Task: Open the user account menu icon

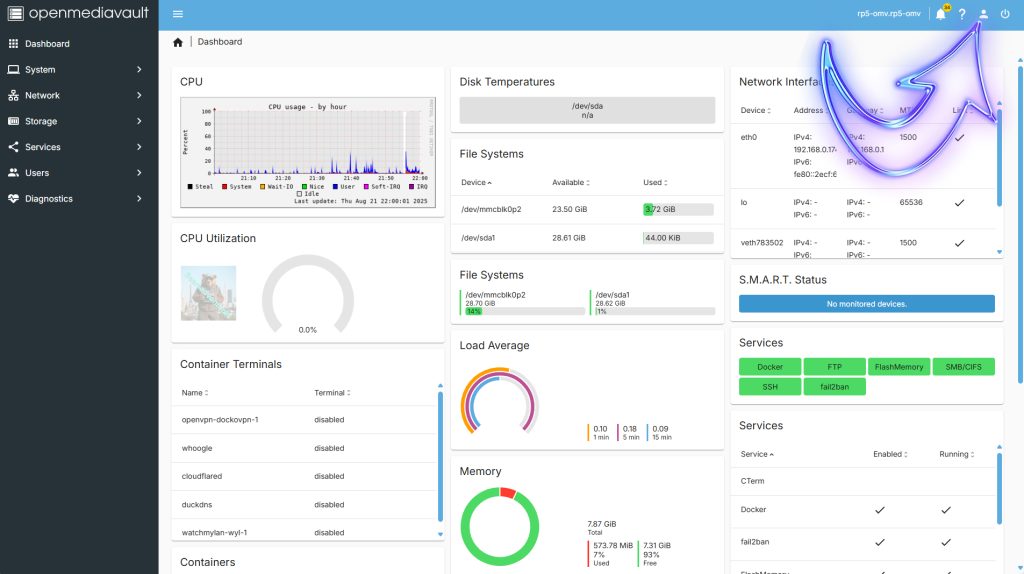Action: [983, 14]
